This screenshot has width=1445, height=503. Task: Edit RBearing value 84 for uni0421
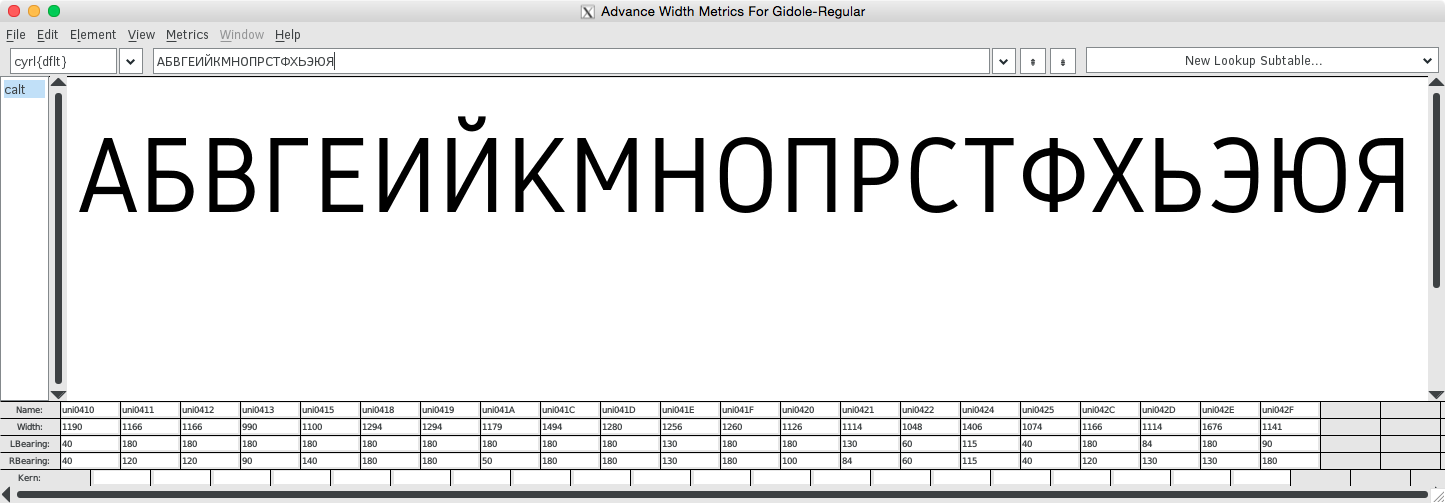coord(870,461)
